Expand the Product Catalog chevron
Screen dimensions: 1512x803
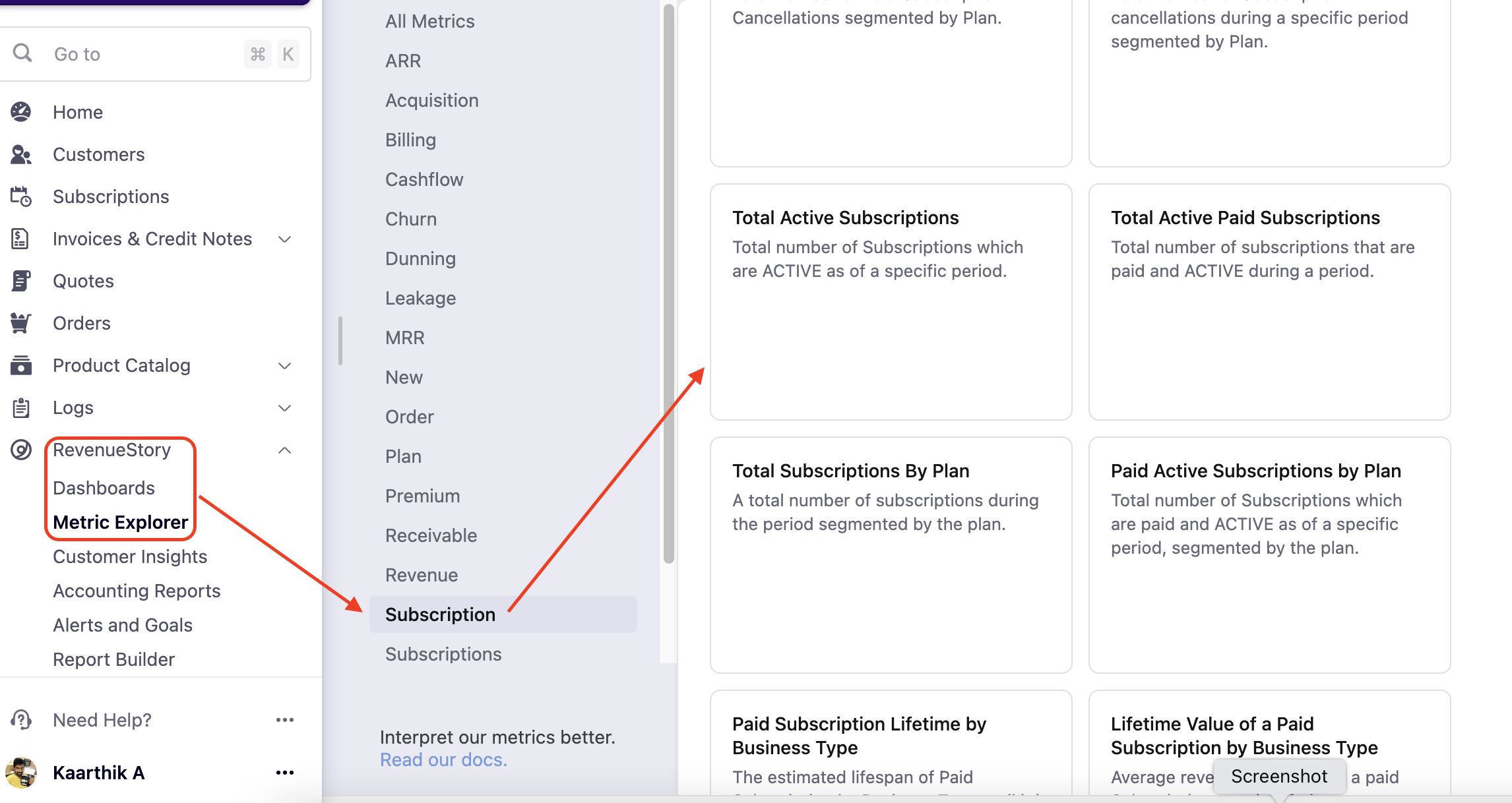pos(285,365)
